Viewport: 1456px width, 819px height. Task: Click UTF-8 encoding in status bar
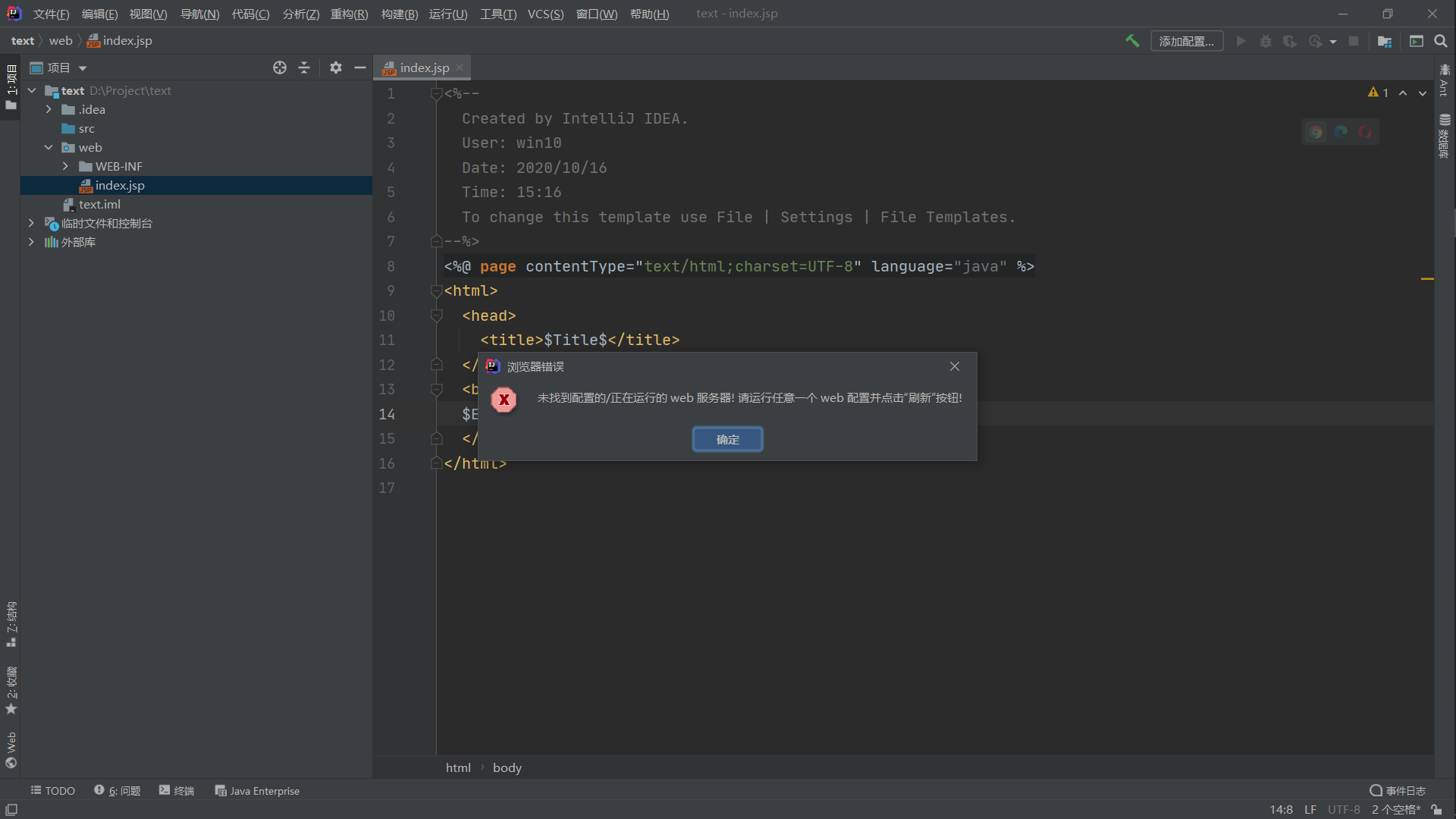point(1344,809)
